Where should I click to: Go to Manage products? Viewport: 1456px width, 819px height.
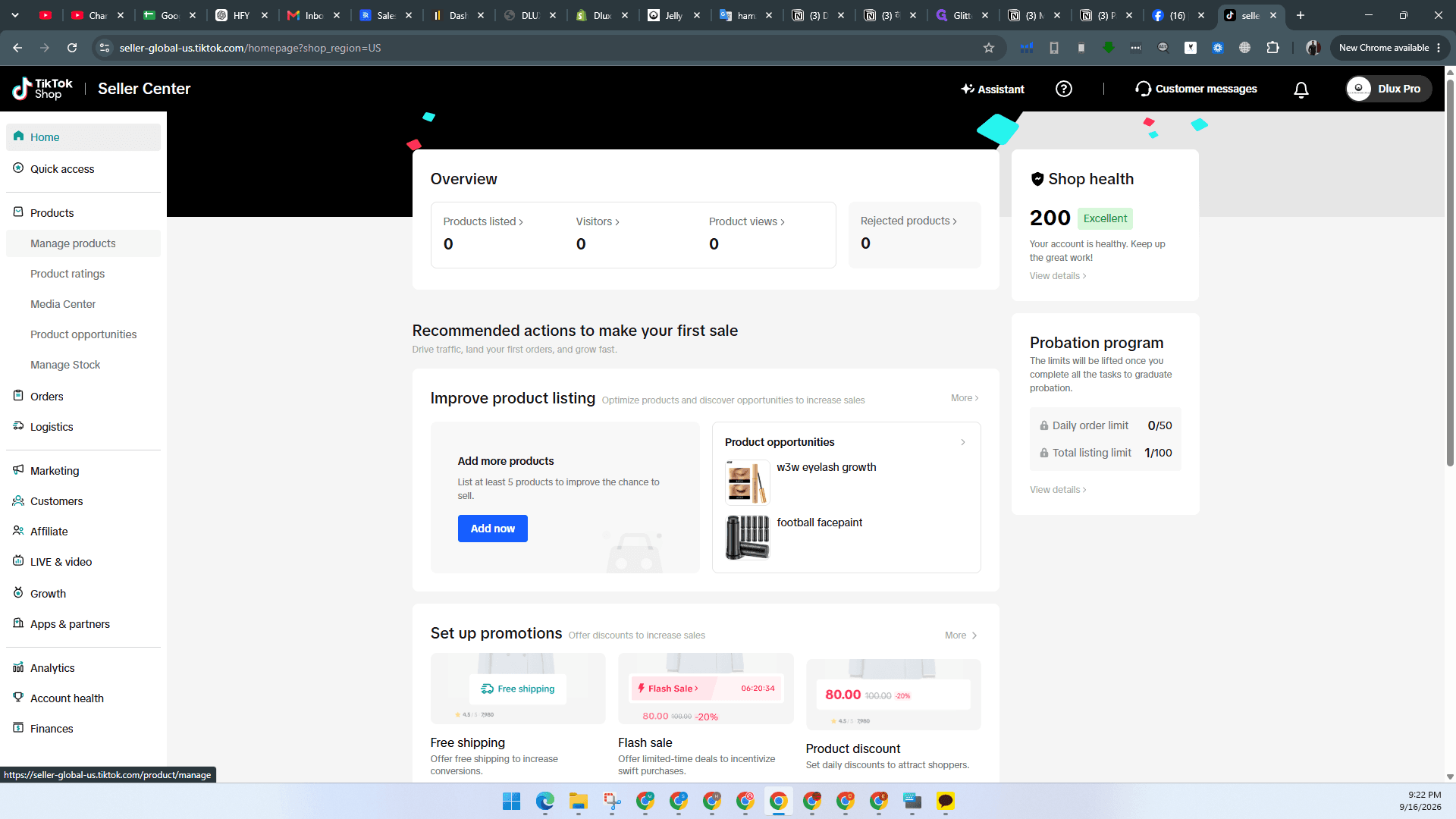click(83, 243)
